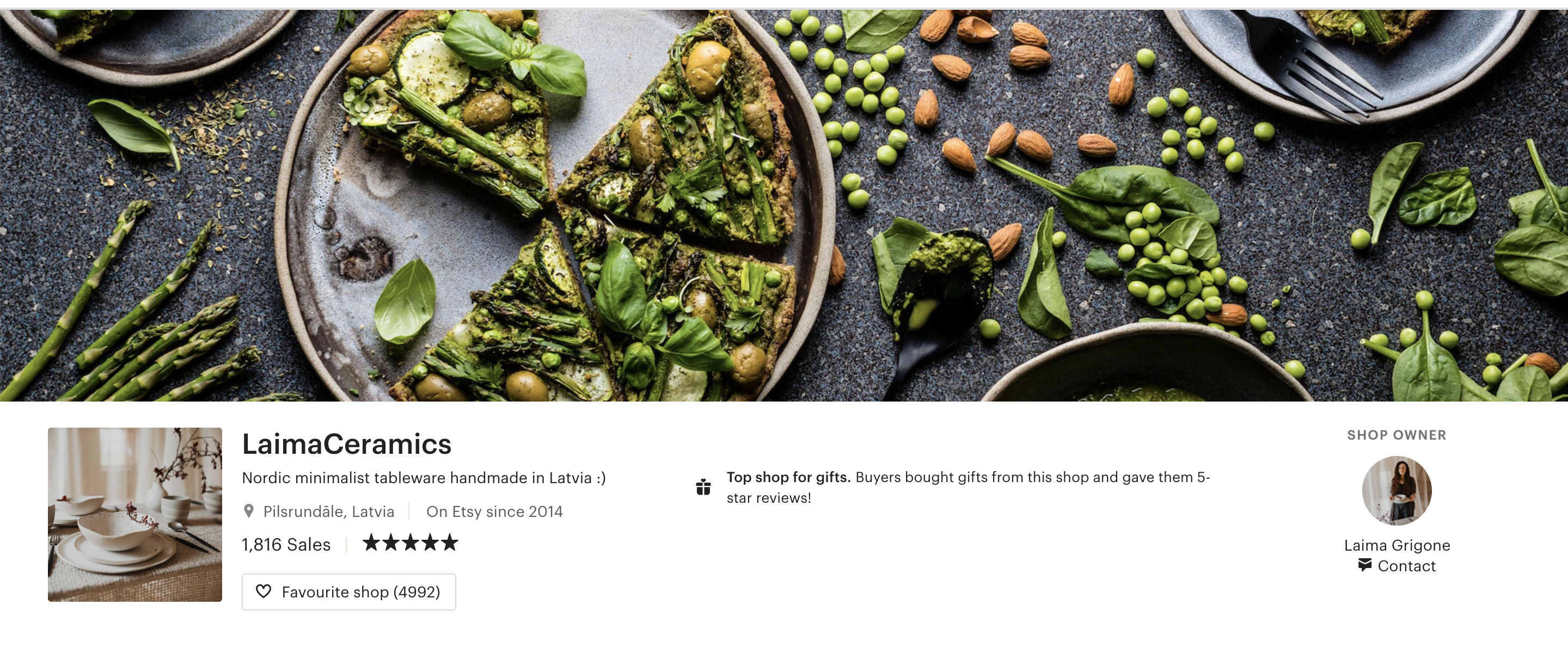Screen dimensions: 1568x654
Task: Click the On Etsy since 2014 text
Action: [494, 511]
